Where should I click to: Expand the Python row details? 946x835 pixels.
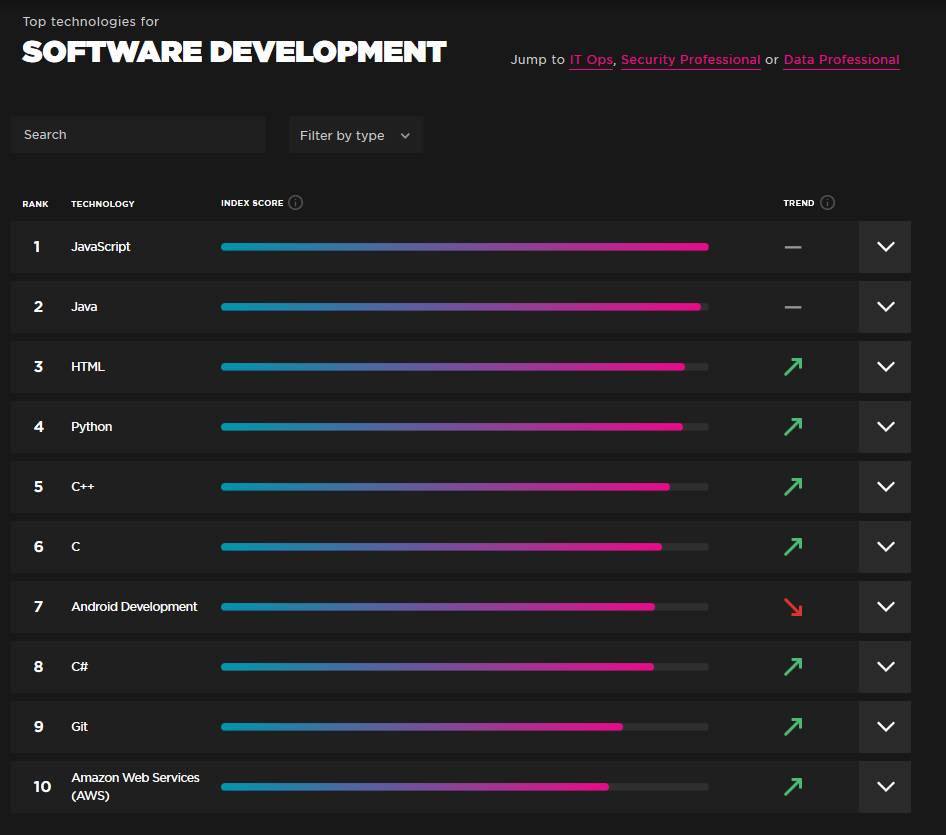(885, 427)
